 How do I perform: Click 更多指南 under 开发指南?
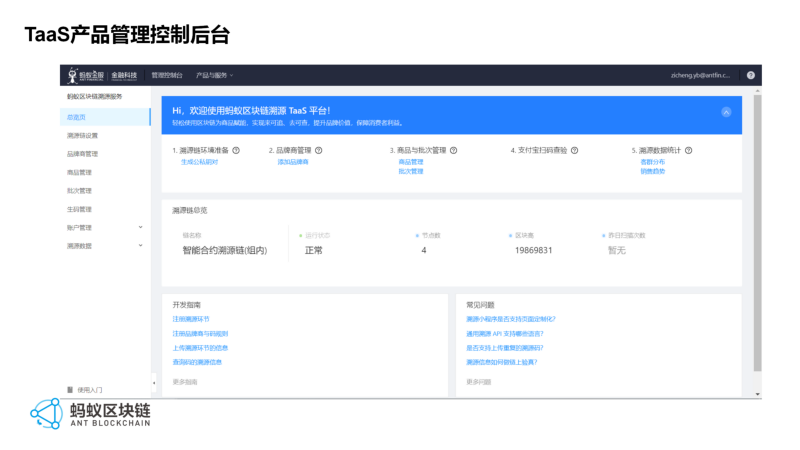[x=185, y=382]
